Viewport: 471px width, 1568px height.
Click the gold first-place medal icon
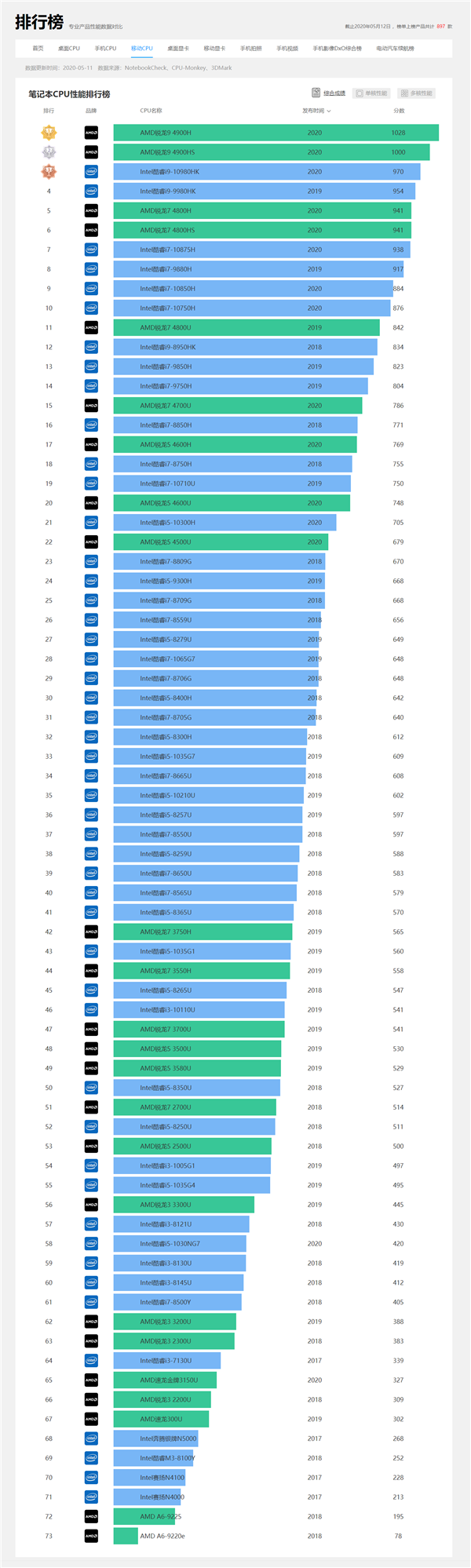[49, 133]
